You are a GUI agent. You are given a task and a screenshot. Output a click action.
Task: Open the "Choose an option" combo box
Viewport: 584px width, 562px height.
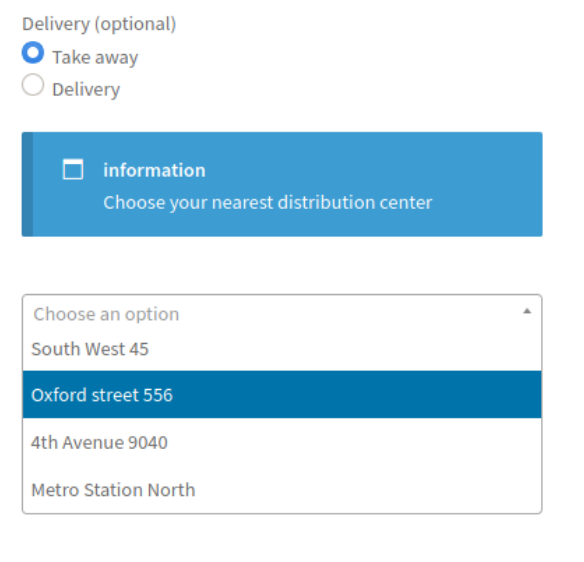(x=282, y=314)
